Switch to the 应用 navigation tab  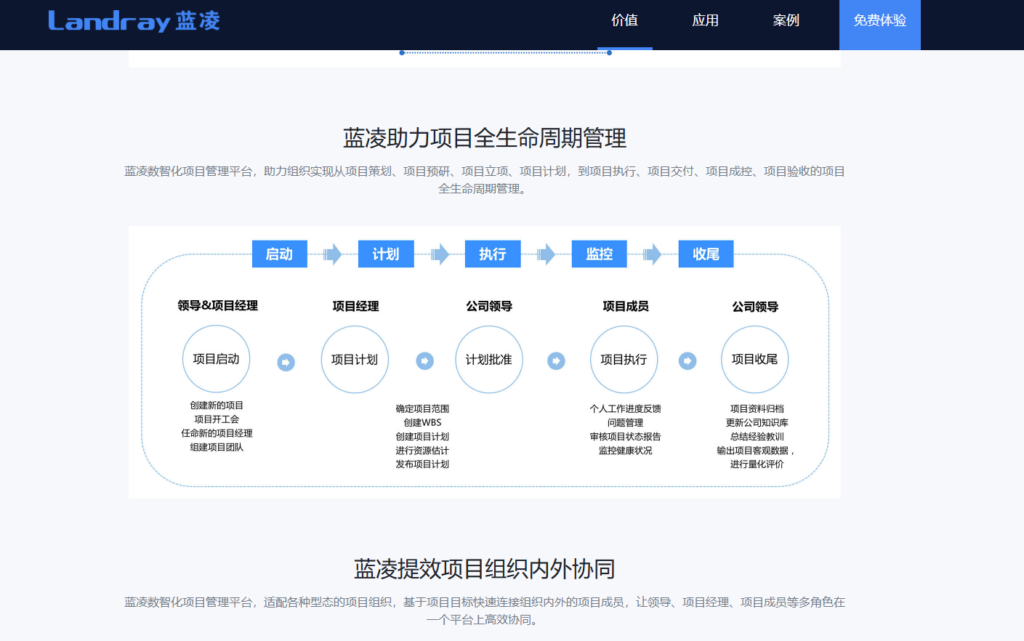pos(705,21)
